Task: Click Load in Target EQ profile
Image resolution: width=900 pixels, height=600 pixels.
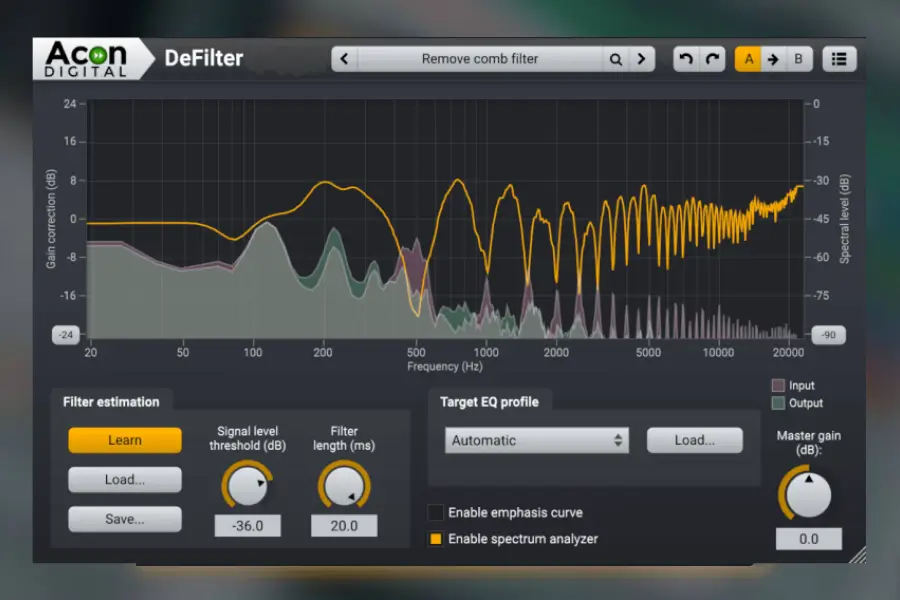Action: 695,440
